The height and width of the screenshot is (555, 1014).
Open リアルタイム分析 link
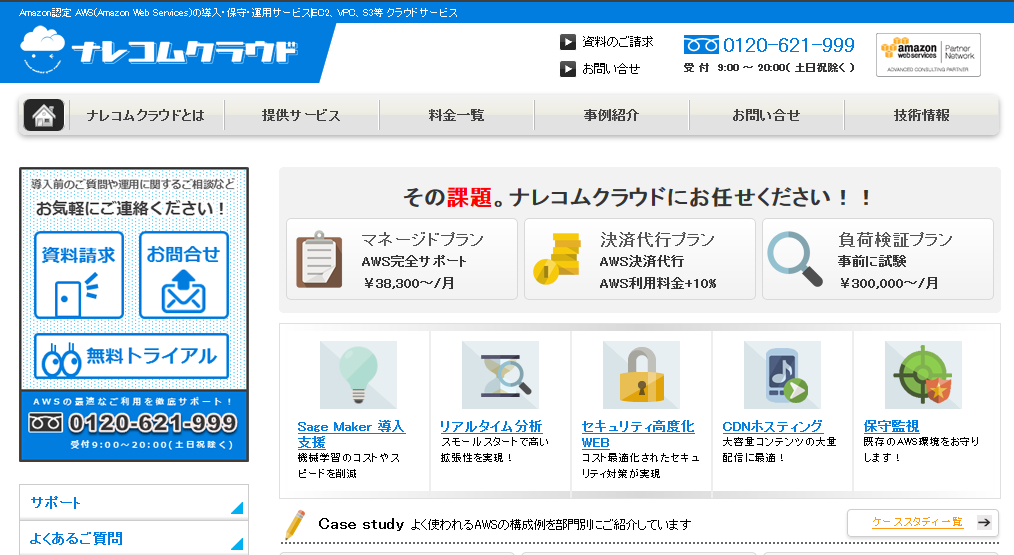(491, 426)
